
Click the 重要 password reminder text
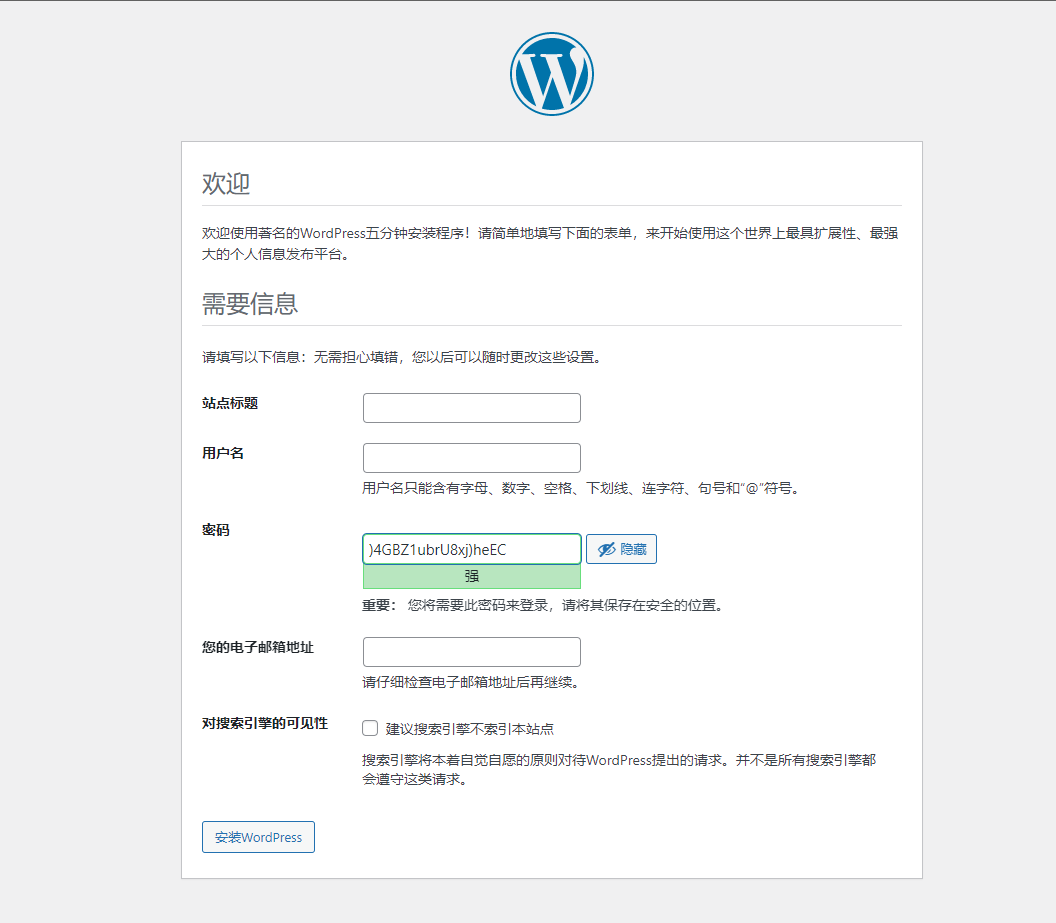tap(542, 605)
